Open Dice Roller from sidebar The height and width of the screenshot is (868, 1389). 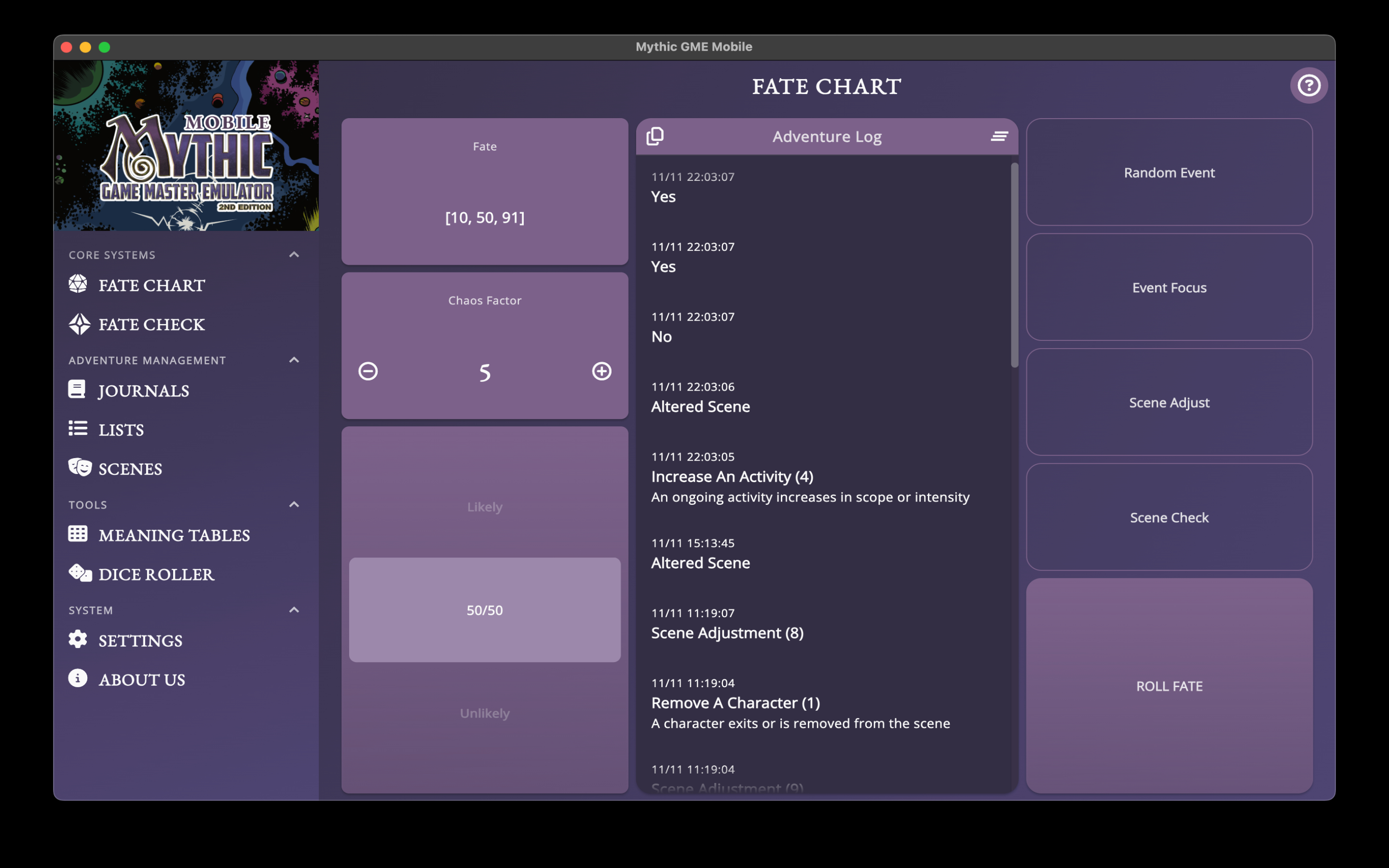[x=156, y=574]
